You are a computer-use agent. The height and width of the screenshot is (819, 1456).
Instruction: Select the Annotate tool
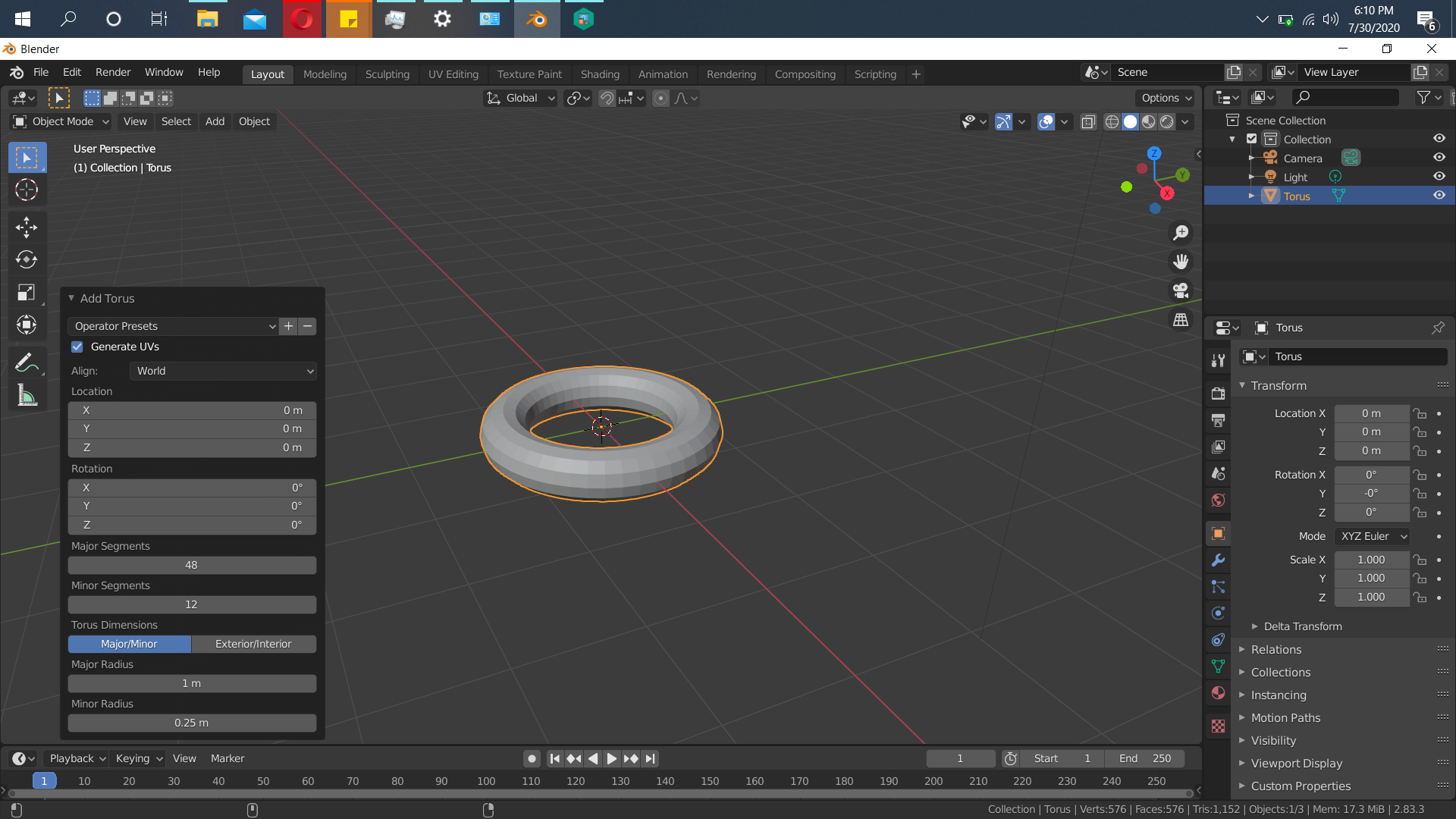[27, 363]
